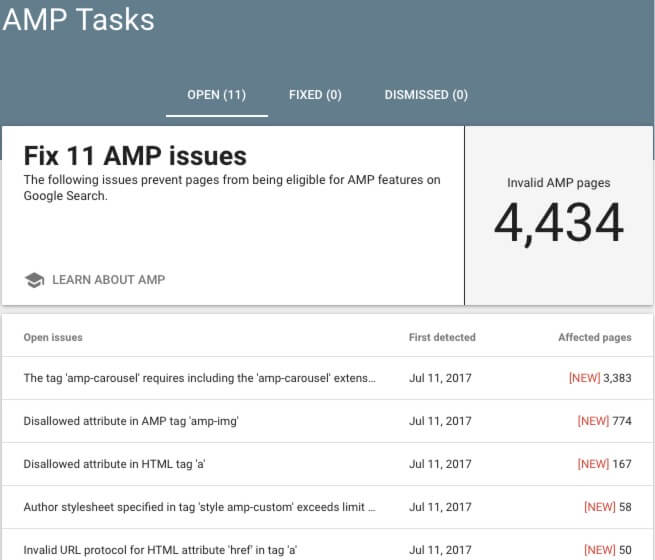Click the Open issues column header
This screenshot has height=560, width=655.
point(53,337)
